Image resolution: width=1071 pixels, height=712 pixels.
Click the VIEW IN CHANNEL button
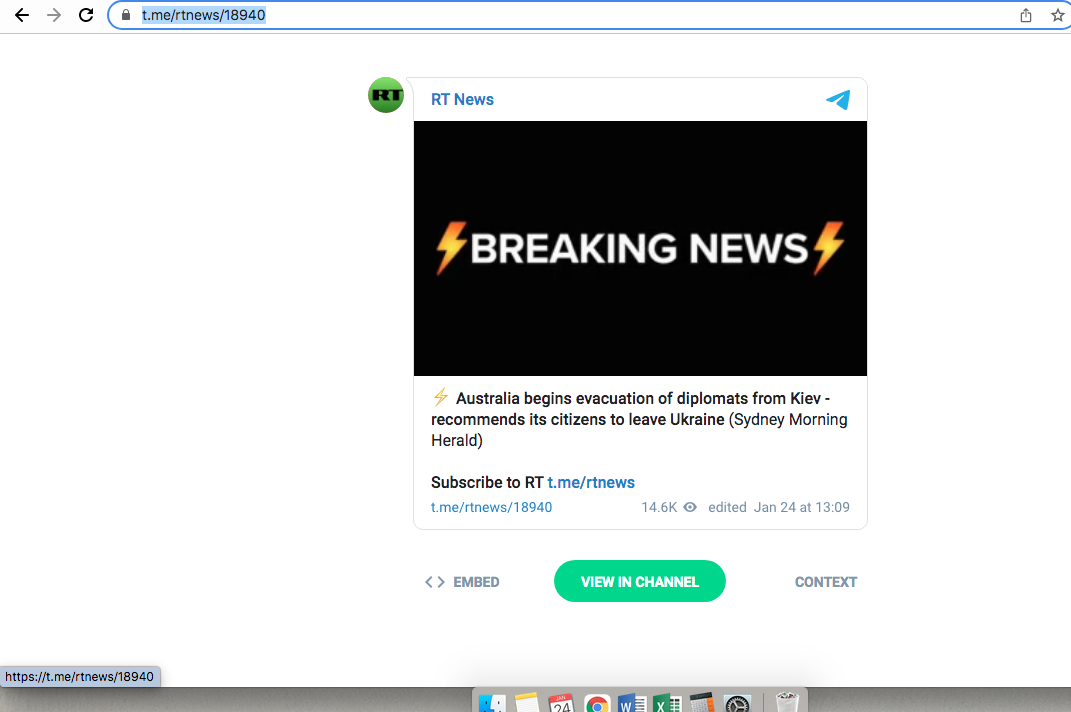pyautogui.click(x=639, y=581)
